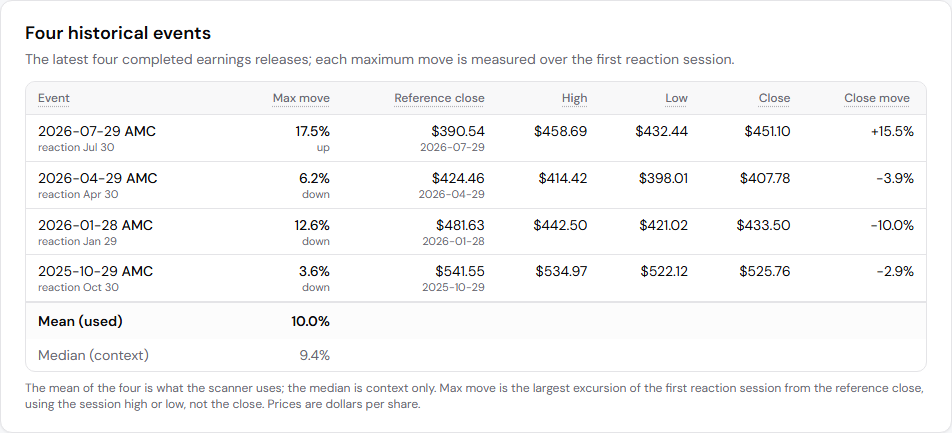Click the $541.55 reference close

pos(460,271)
